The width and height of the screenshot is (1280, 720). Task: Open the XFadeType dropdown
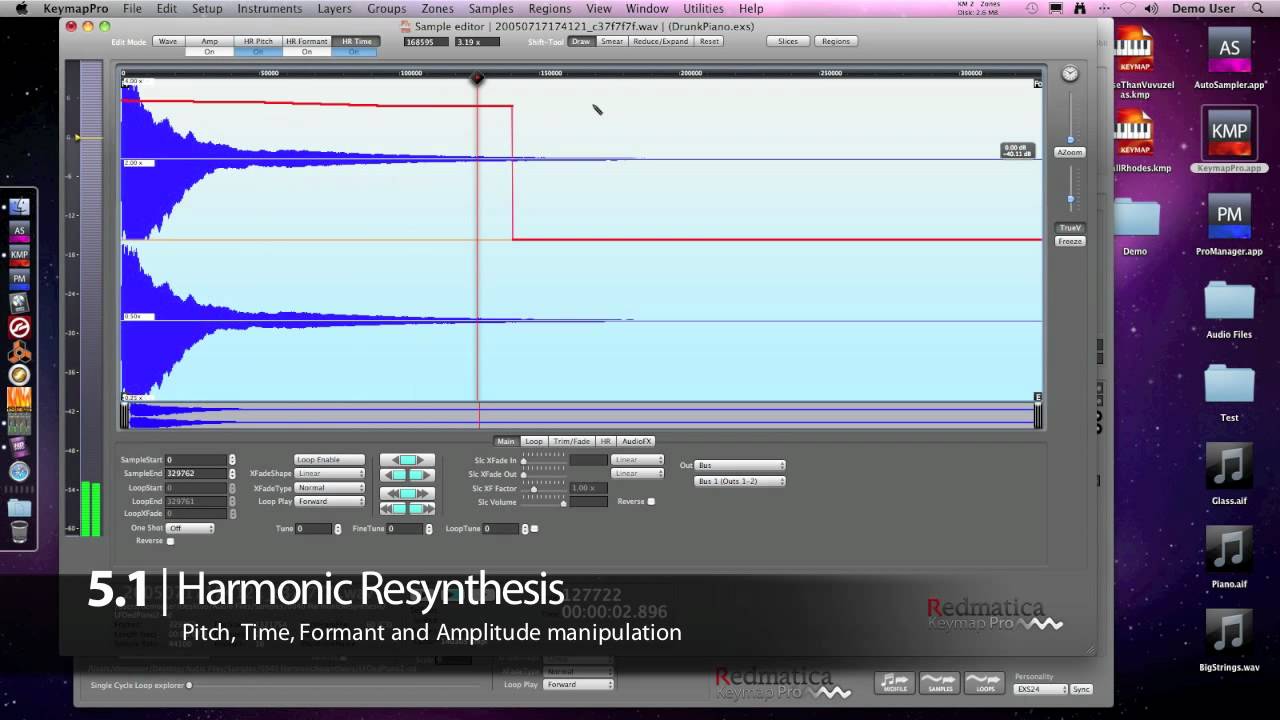point(330,487)
